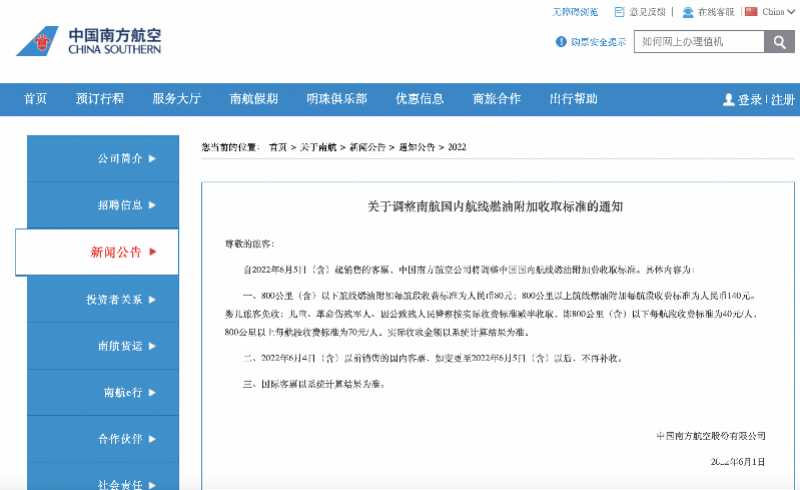
Task: Click the date 2022年6月1日
Action: [x=738, y=462]
